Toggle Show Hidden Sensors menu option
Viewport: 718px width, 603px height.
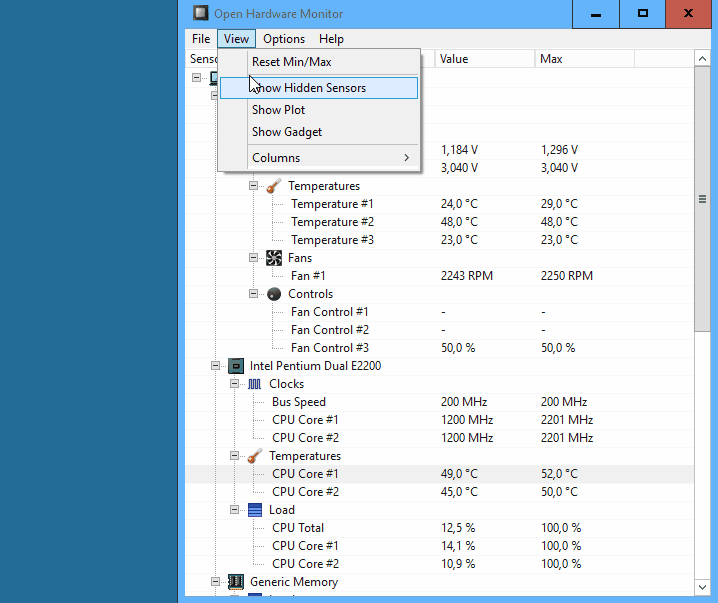pos(319,88)
